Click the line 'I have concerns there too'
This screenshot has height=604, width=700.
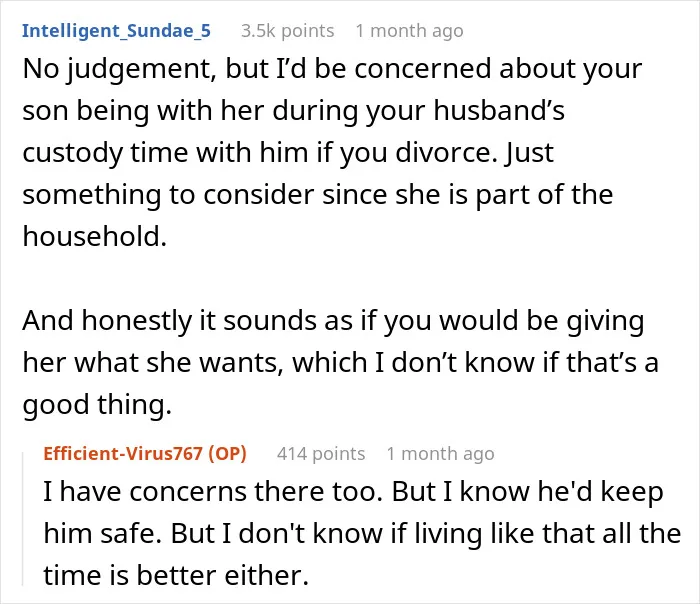coord(353,493)
